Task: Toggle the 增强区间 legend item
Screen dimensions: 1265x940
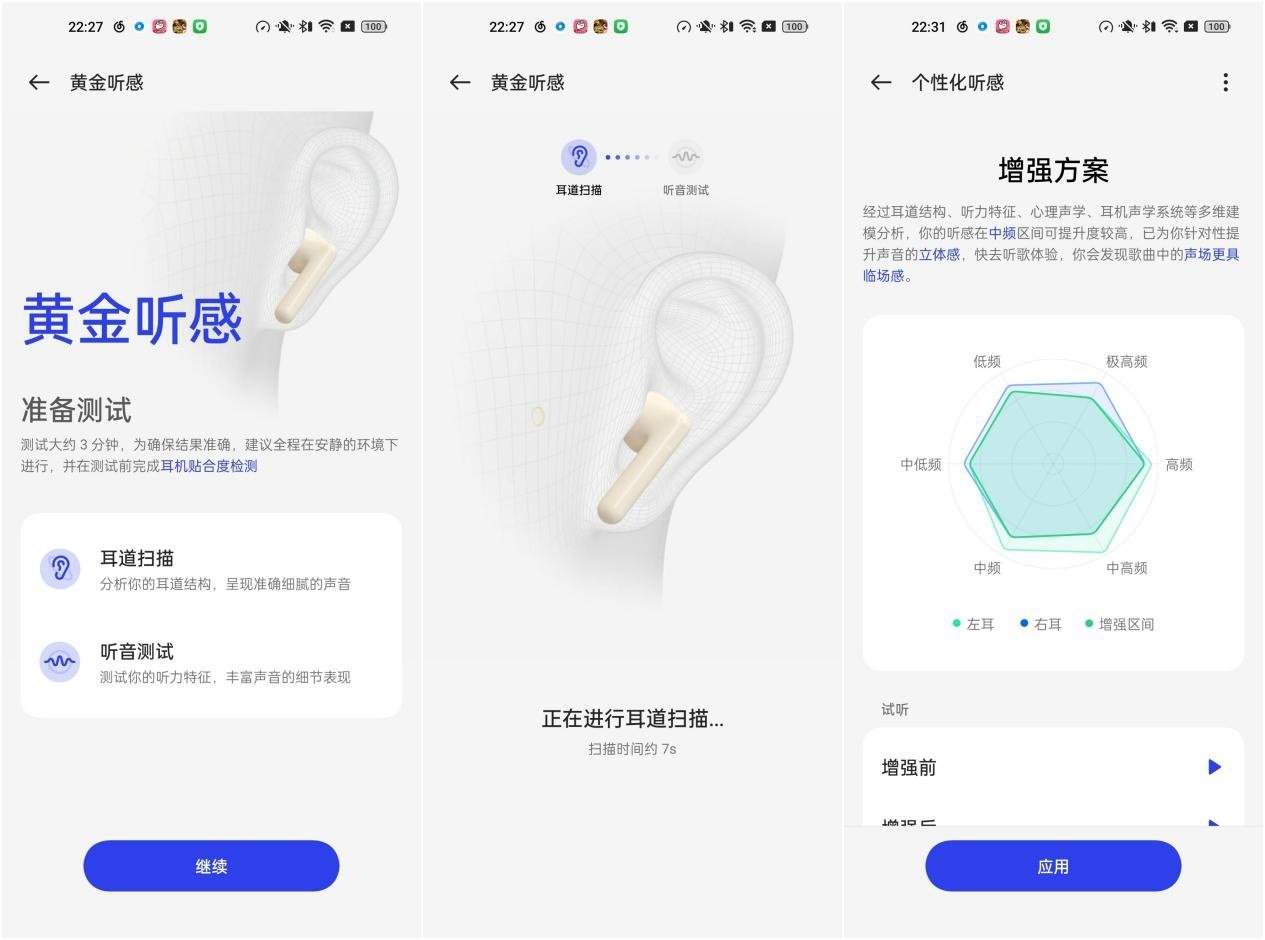Action: click(1119, 624)
